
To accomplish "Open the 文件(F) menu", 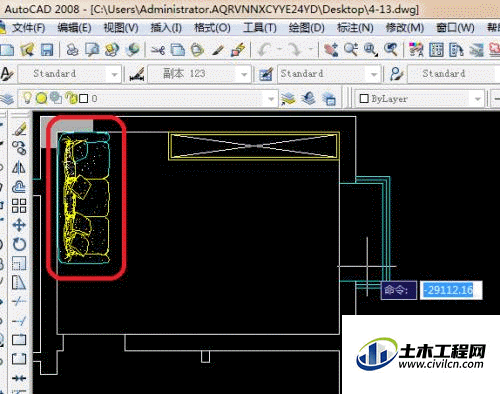I will [28, 28].
